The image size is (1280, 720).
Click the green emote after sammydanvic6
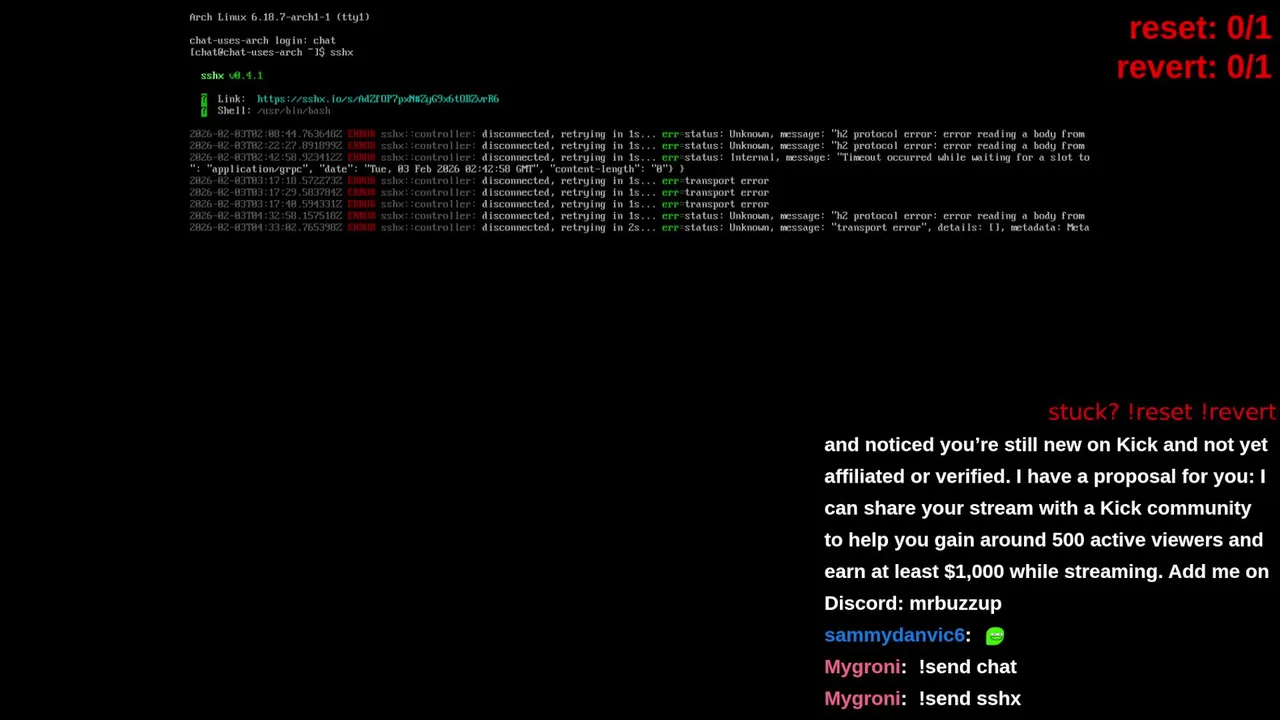click(x=994, y=636)
